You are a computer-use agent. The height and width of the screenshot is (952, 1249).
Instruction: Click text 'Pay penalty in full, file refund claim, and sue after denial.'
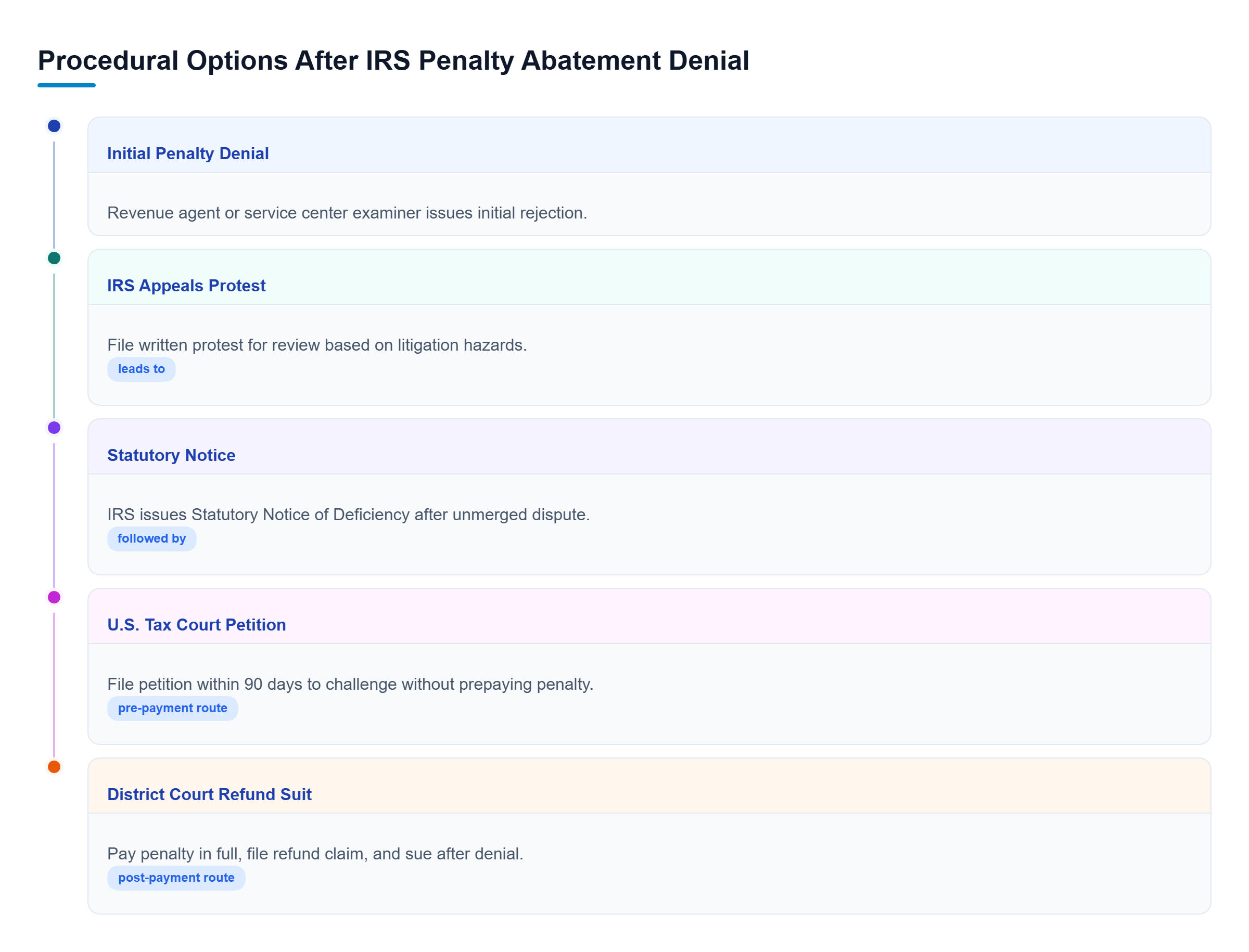point(315,854)
